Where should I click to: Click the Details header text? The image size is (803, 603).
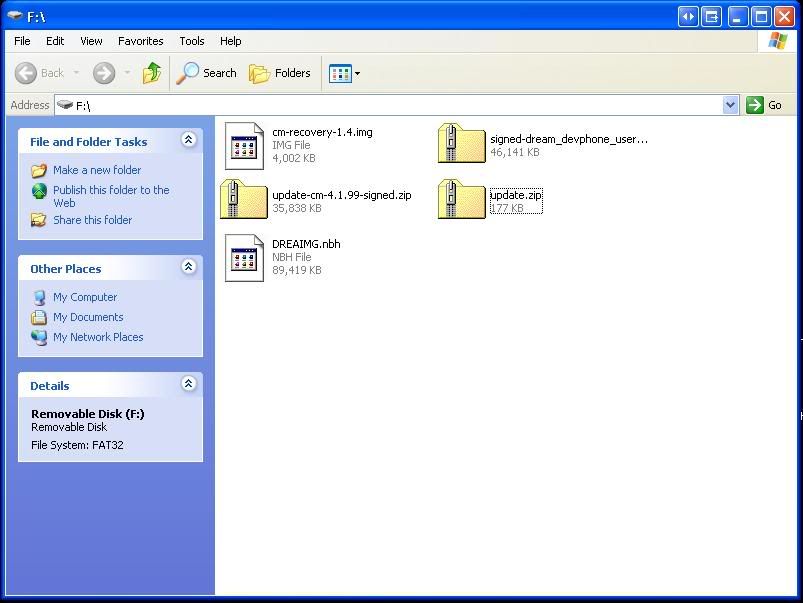coord(49,386)
